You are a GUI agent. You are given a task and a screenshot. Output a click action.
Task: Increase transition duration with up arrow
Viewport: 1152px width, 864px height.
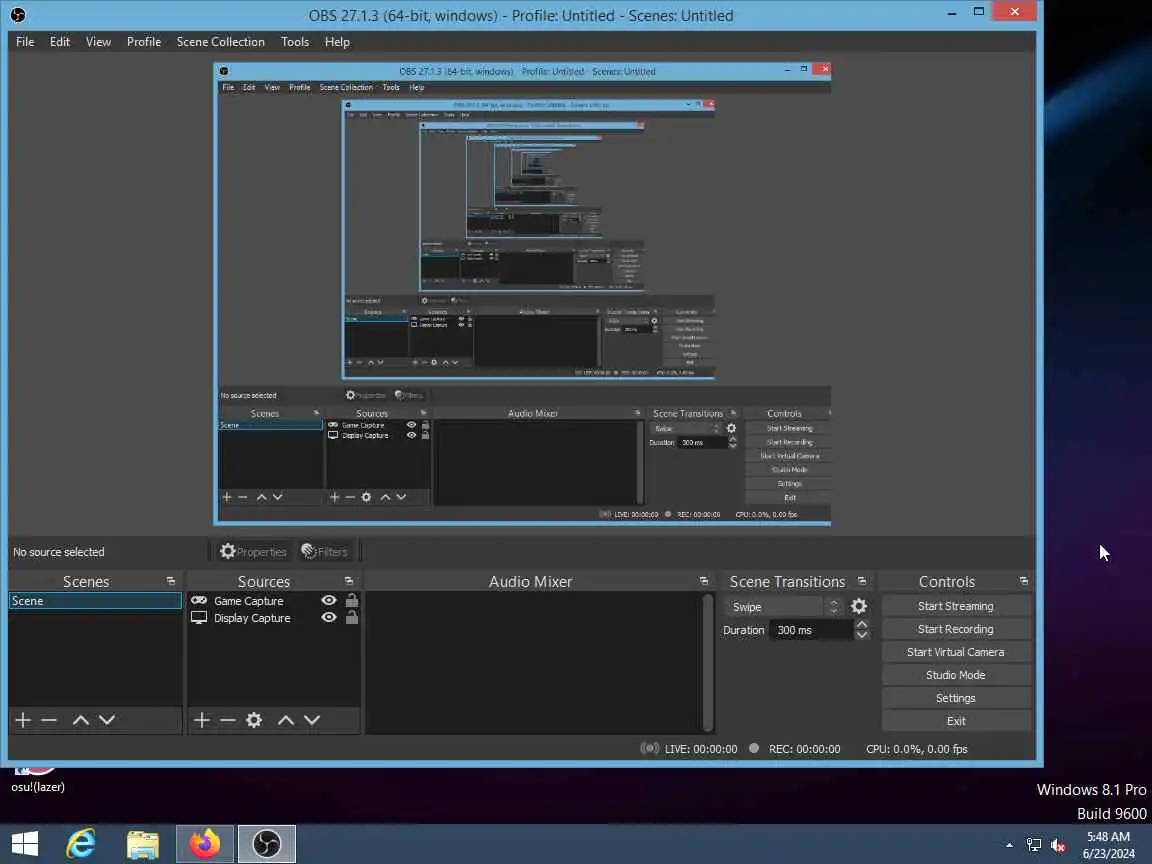(x=862, y=624)
